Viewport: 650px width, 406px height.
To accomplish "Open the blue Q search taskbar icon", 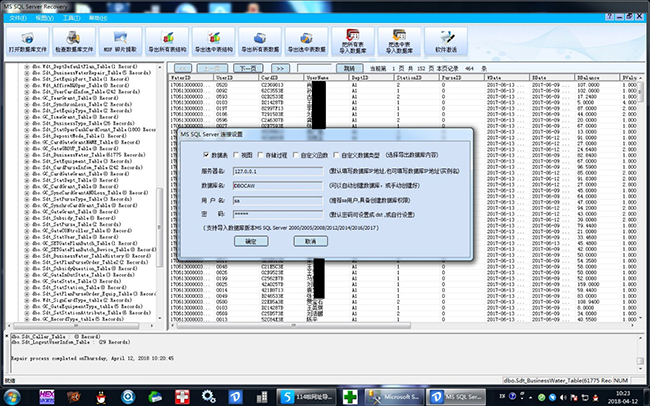I will [x=128, y=397].
